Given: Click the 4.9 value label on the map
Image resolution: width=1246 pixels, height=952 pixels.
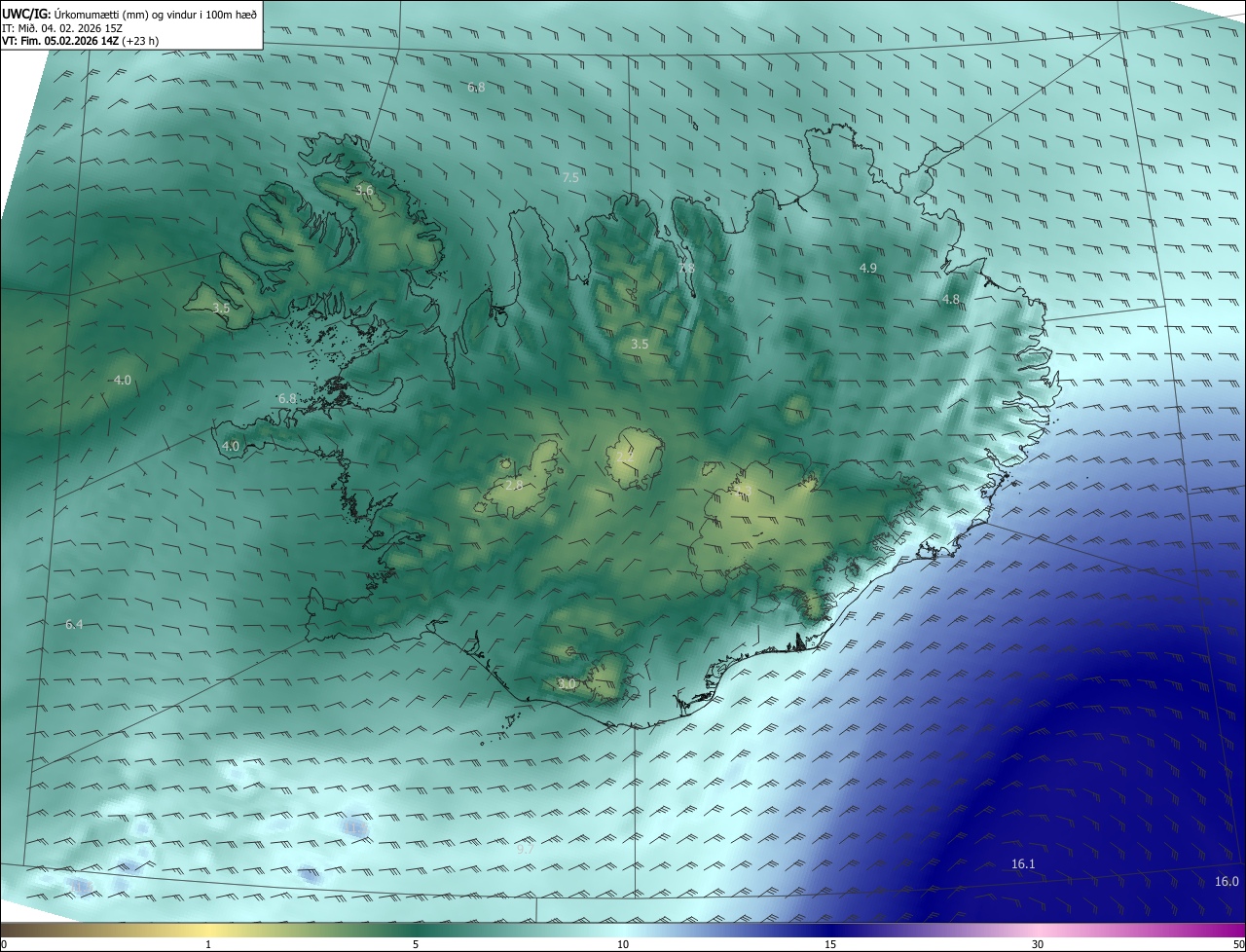Looking at the screenshot, I should (868, 268).
